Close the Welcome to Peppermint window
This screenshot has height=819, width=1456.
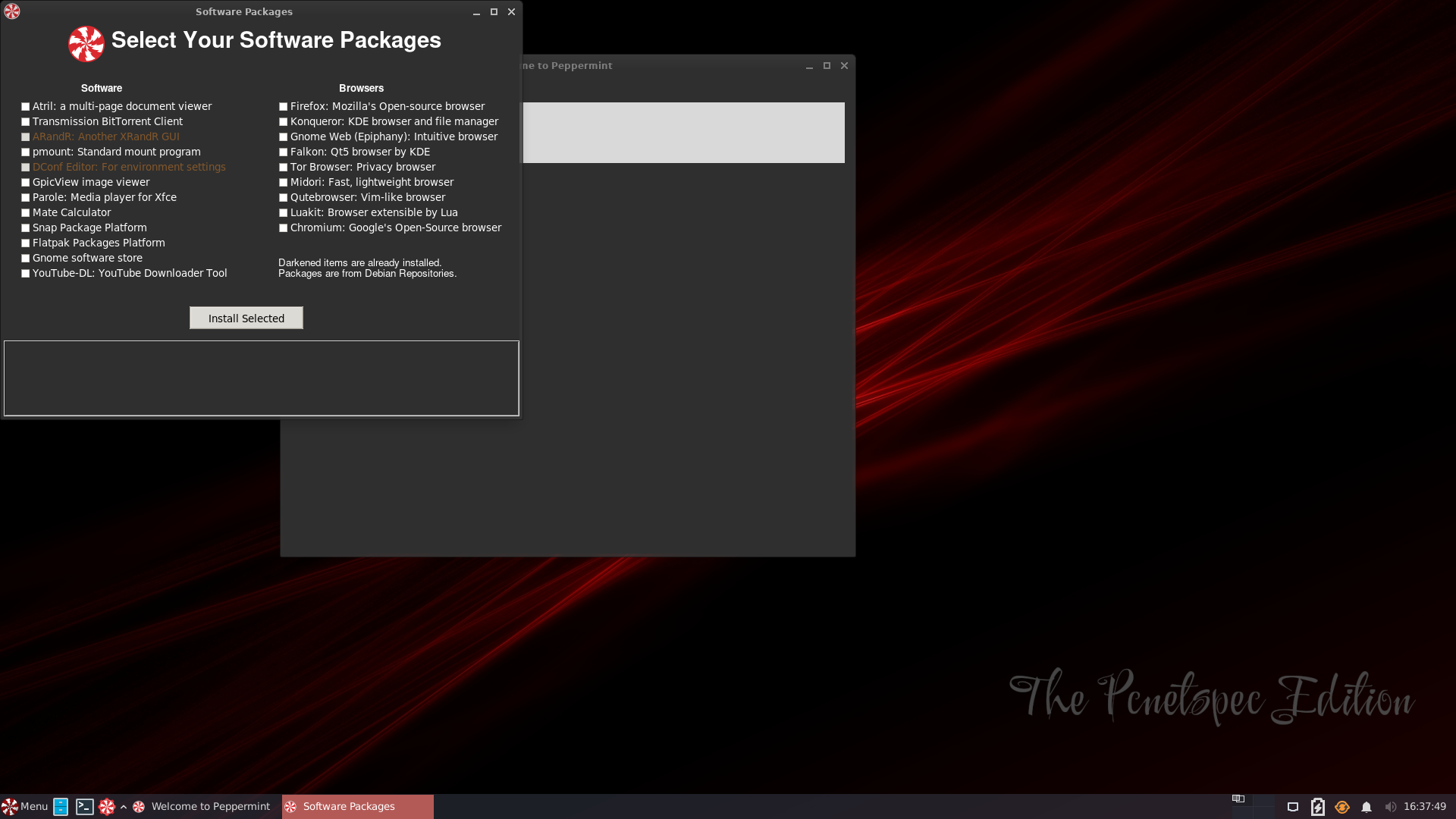[844, 66]
